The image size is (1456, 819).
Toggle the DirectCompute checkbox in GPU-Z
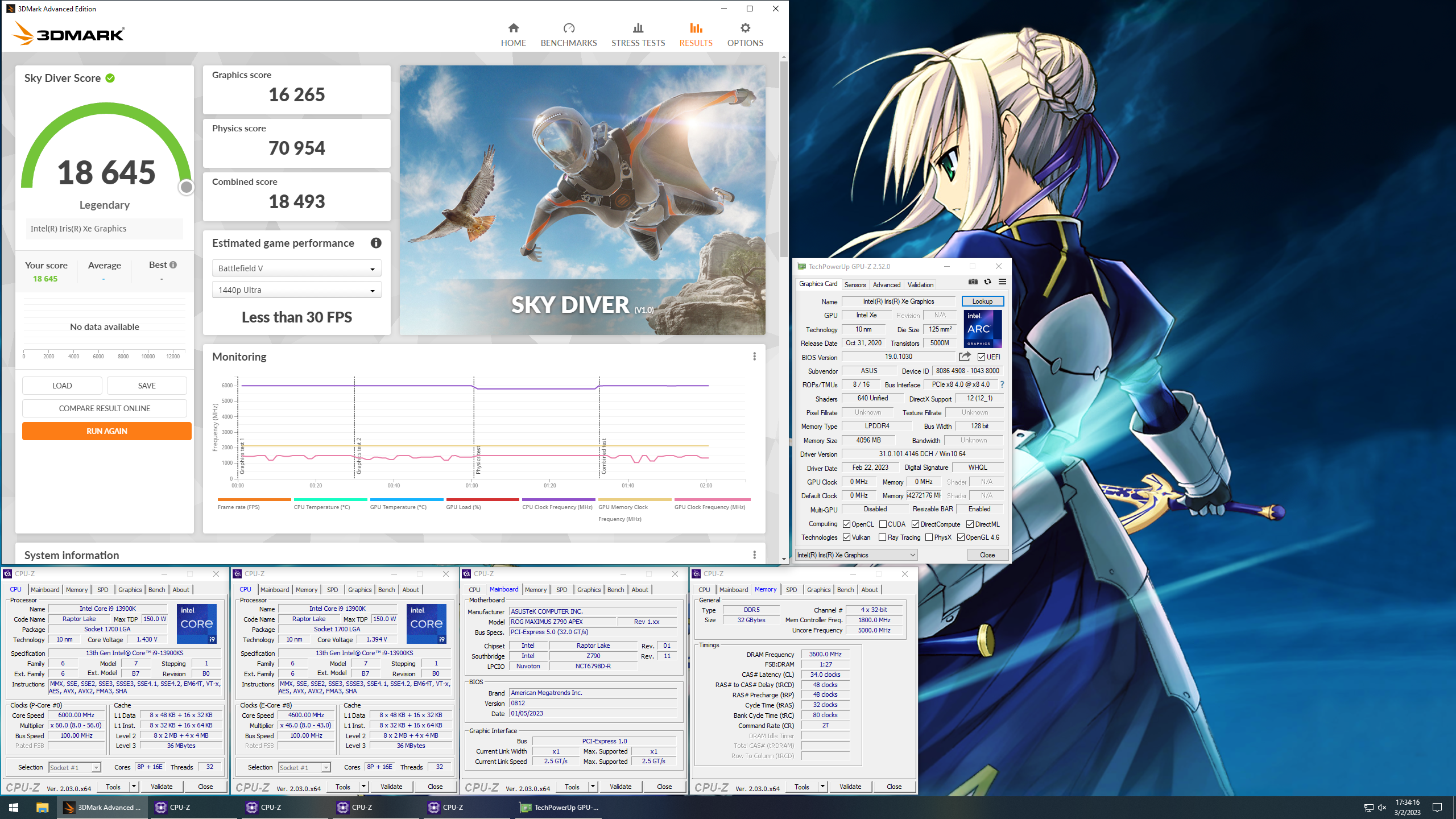pos(915,524)
